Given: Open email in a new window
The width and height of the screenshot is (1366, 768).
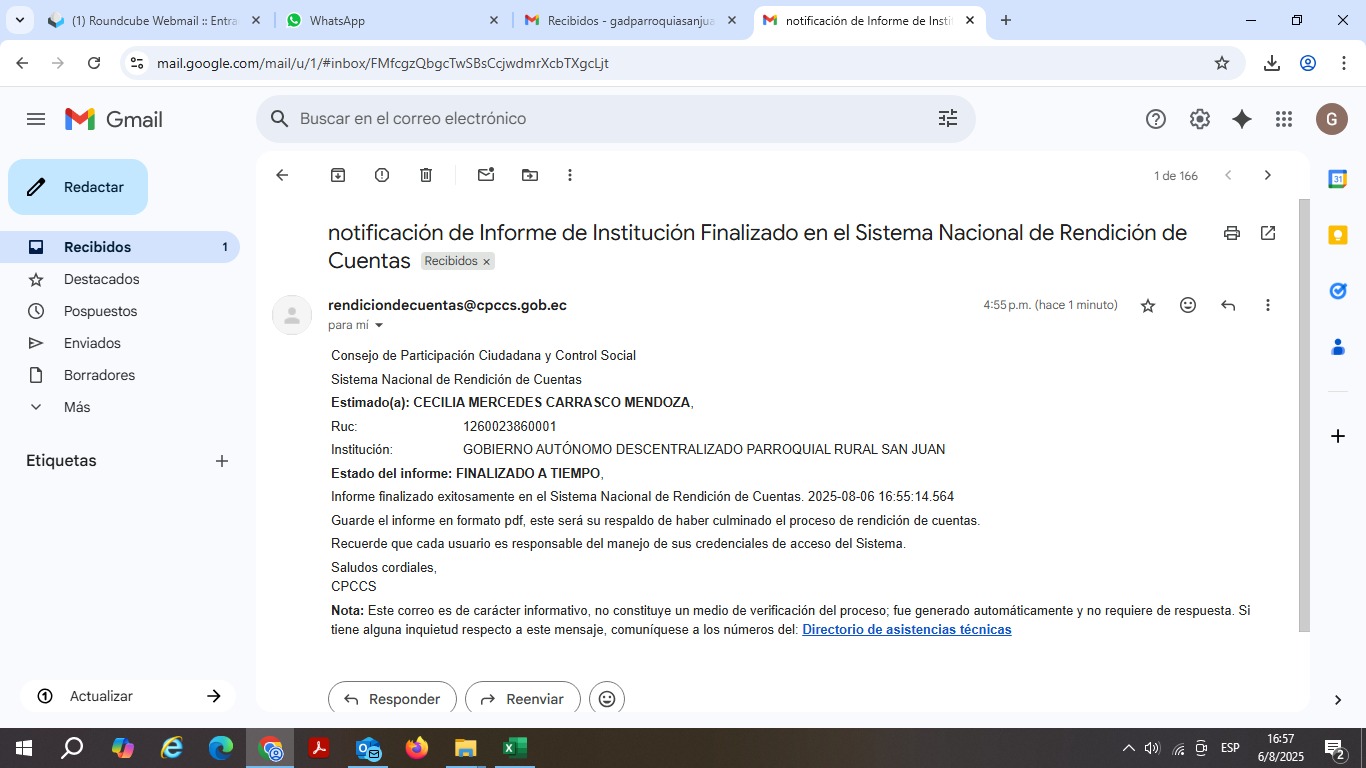Looking at the screenshot, I should pyautogui.click(x=1268, y=233).
